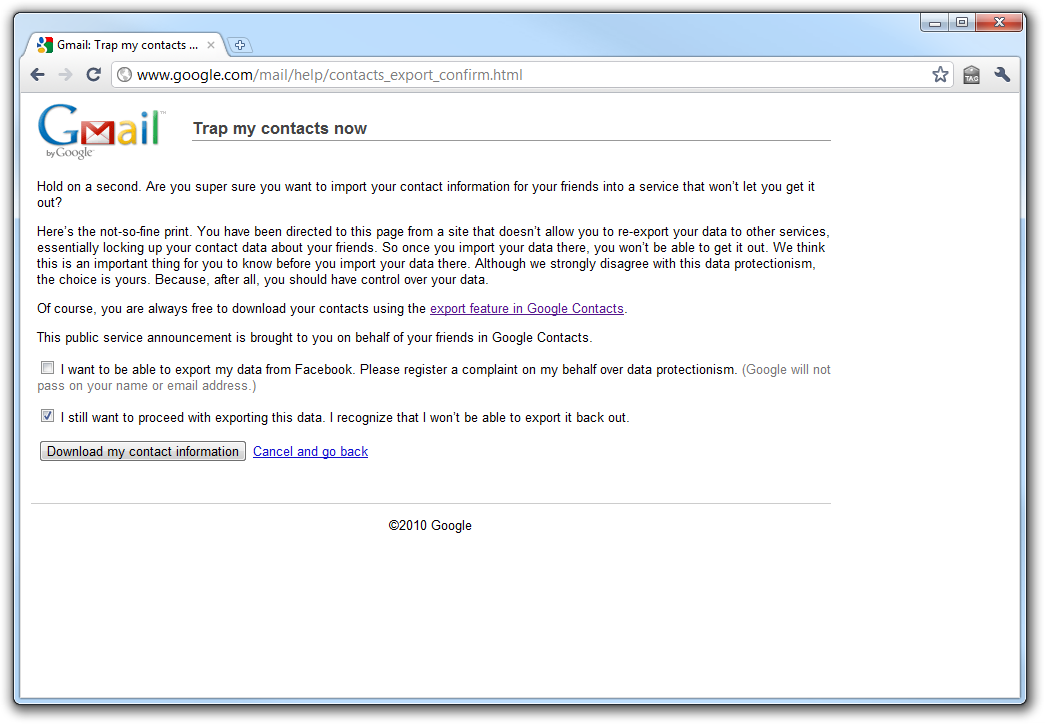
Task: Go back with the browser back arrow
Action: 38,75
